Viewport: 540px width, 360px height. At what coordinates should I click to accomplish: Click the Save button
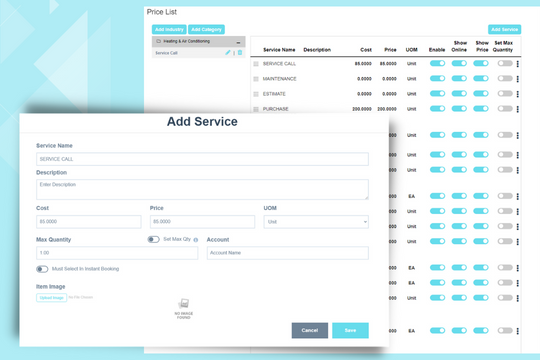(350, 330)
